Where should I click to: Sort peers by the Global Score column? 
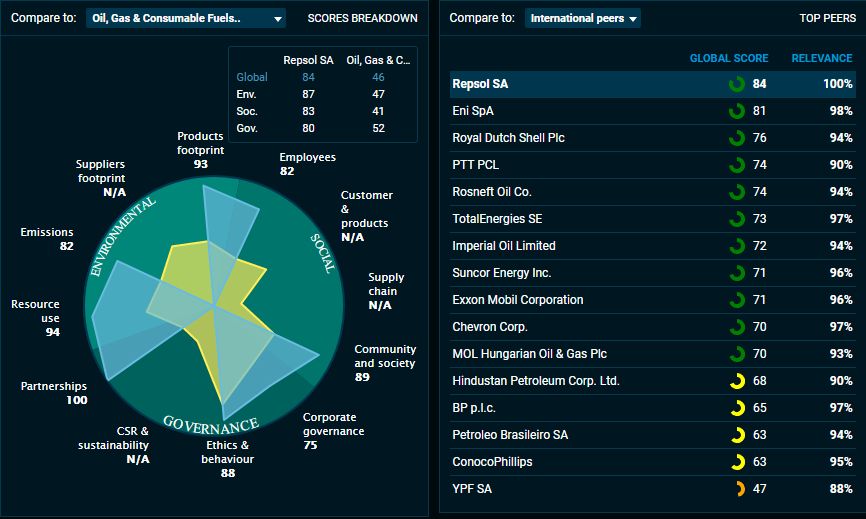click(728, 58)
